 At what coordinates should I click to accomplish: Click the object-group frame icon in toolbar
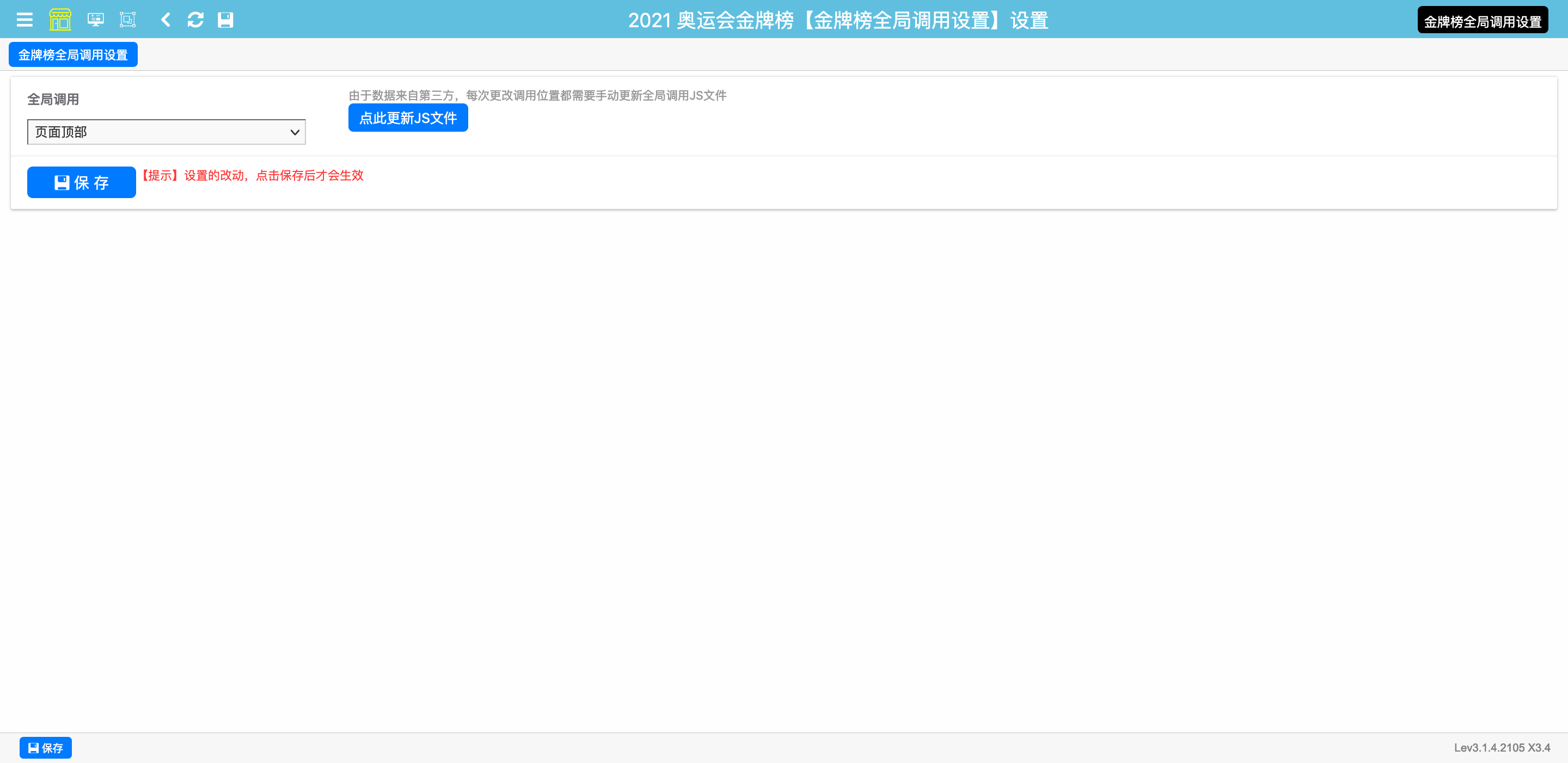(x=128, y=20)
